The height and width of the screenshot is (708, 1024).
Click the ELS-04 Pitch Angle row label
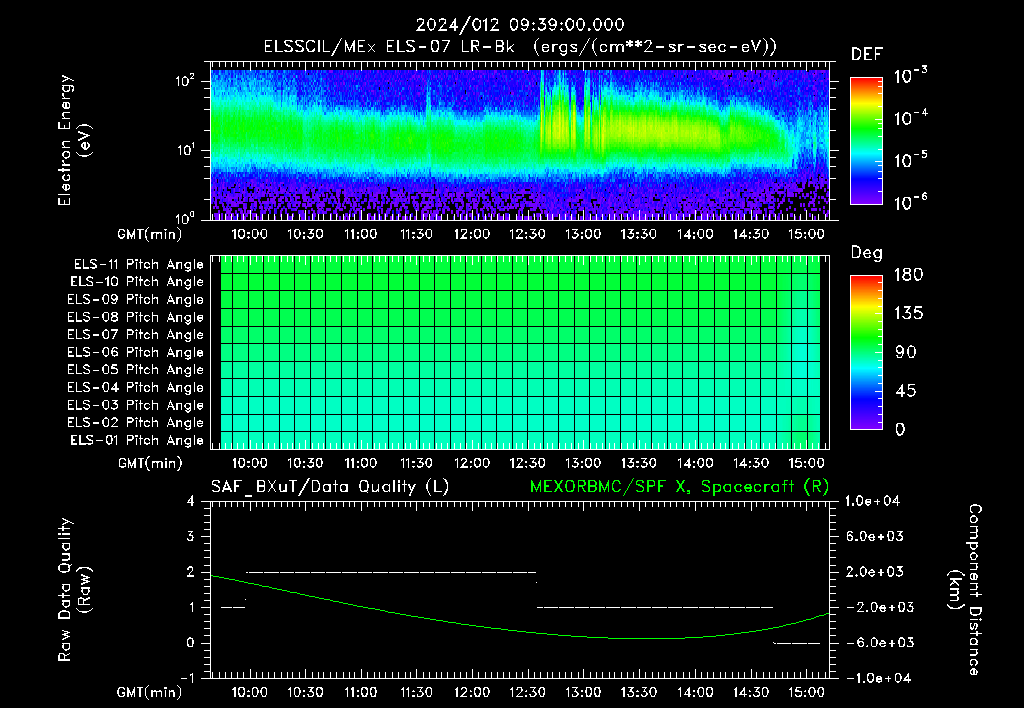[135, 387]
